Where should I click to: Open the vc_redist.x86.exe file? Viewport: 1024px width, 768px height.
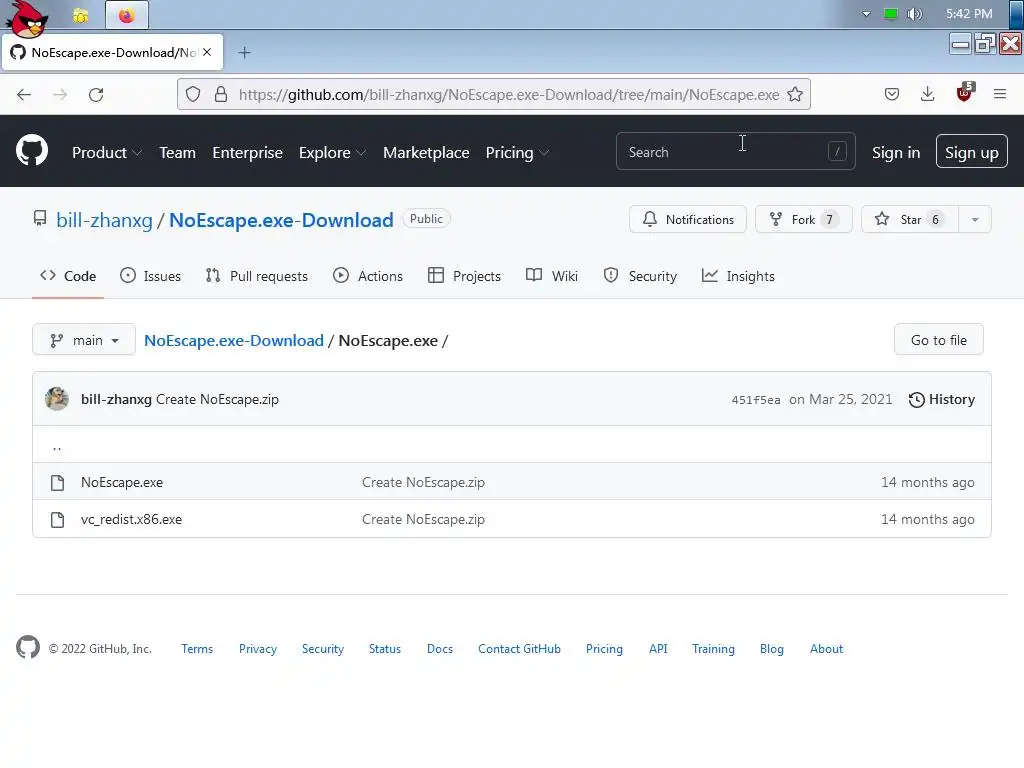[131, 520]
